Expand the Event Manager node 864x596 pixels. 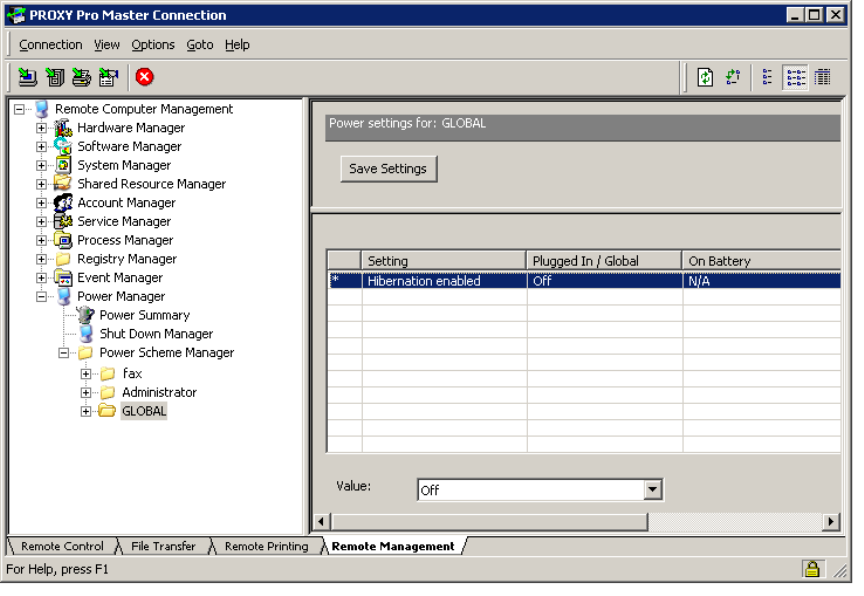pyautogui.click(x=41, y=278)
